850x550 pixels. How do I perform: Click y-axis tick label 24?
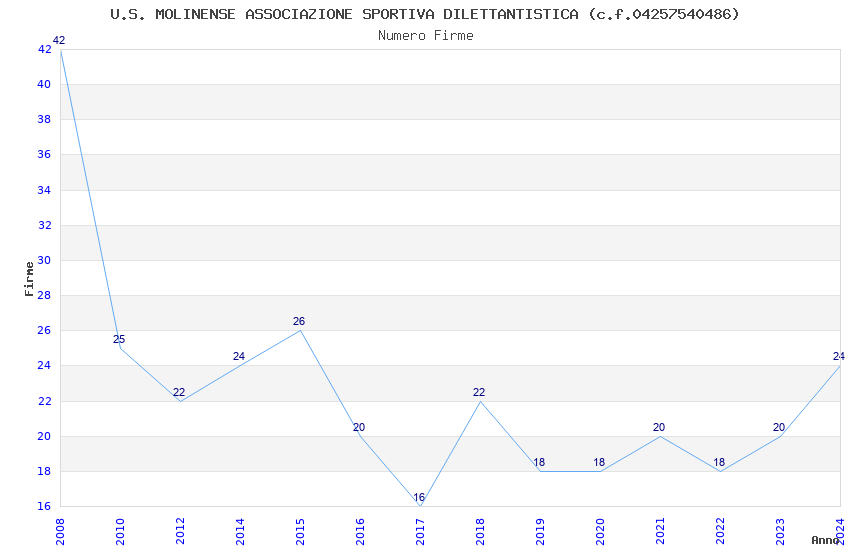click(x=44, y=365)
